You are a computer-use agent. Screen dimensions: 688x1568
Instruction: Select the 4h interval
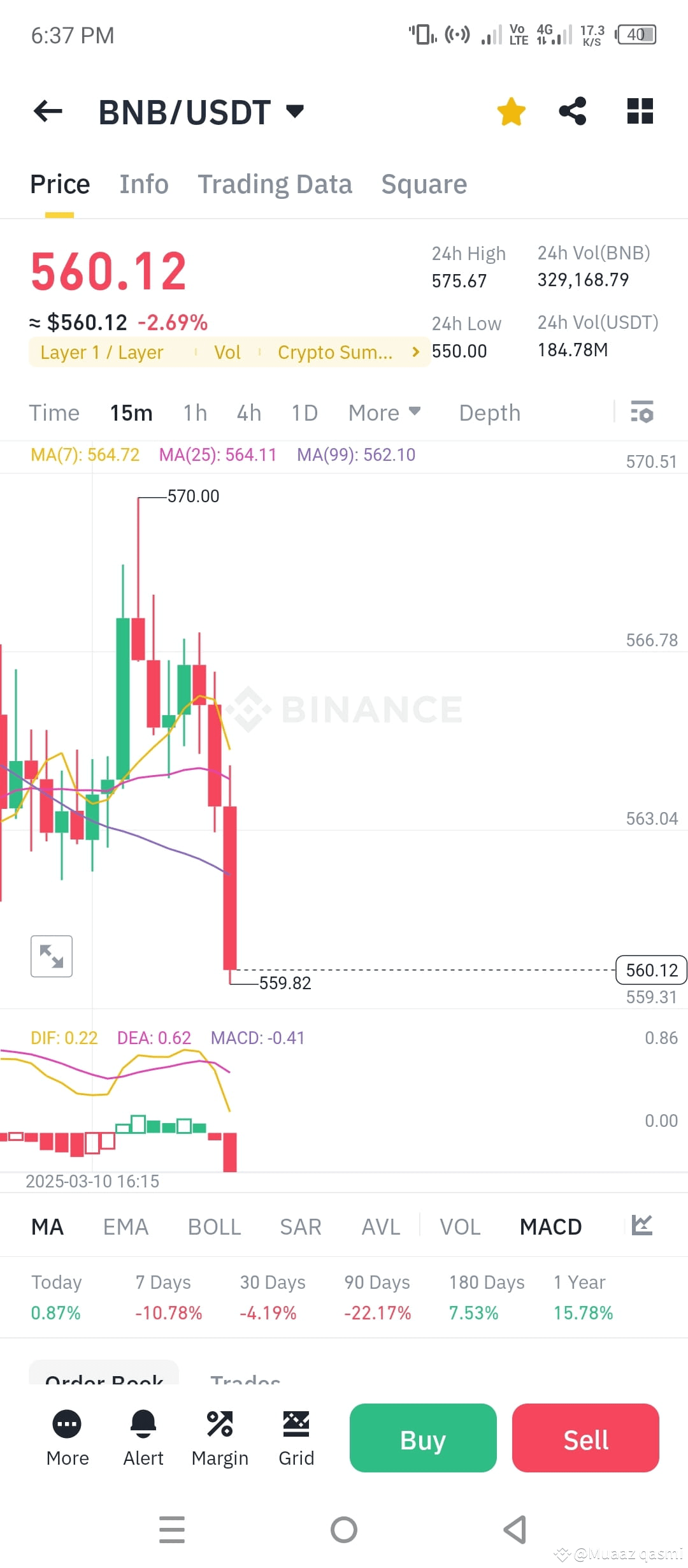point(249,413)
